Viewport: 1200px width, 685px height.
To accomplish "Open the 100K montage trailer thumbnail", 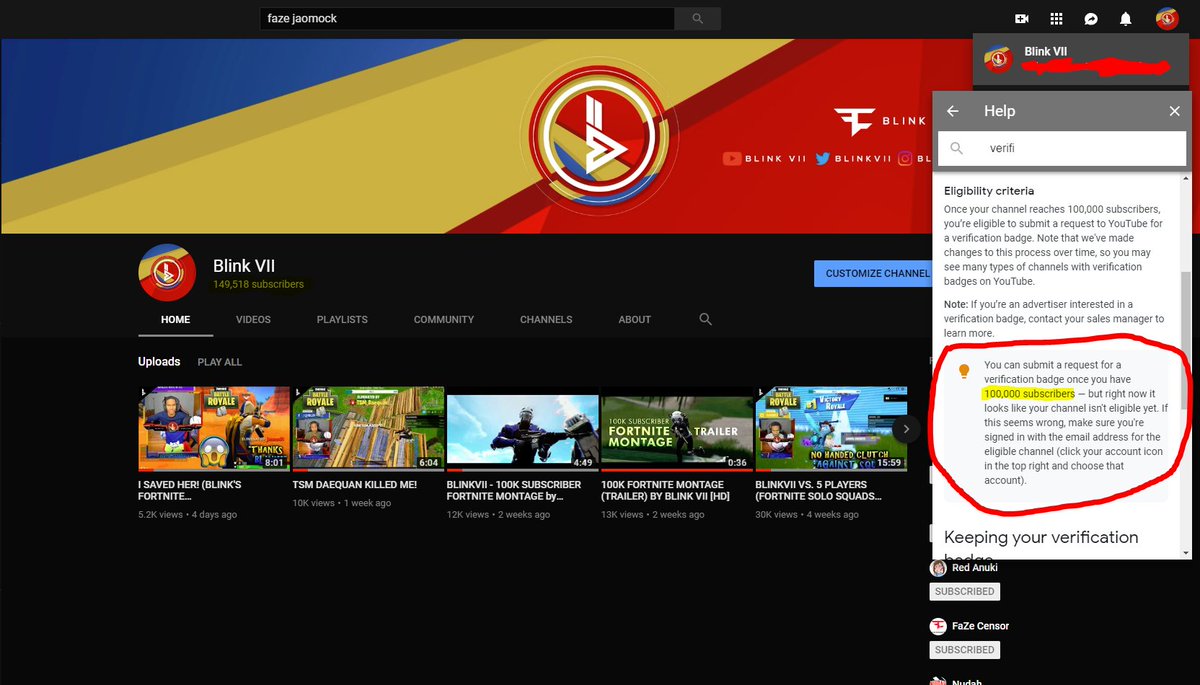I will (677, 429).
